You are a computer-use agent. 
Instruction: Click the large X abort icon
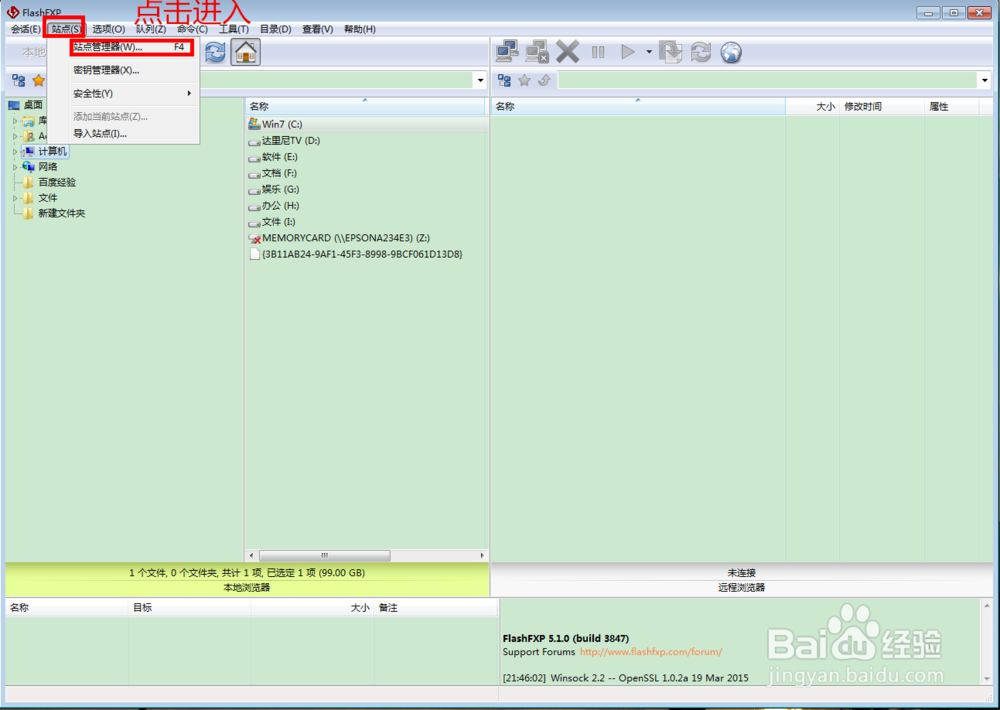(x=568, y=52)
